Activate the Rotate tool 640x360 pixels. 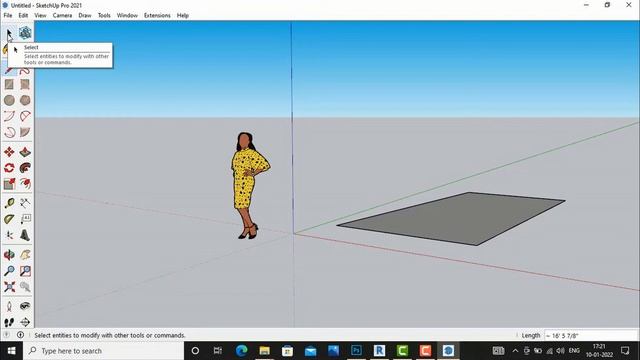point(9,168)
